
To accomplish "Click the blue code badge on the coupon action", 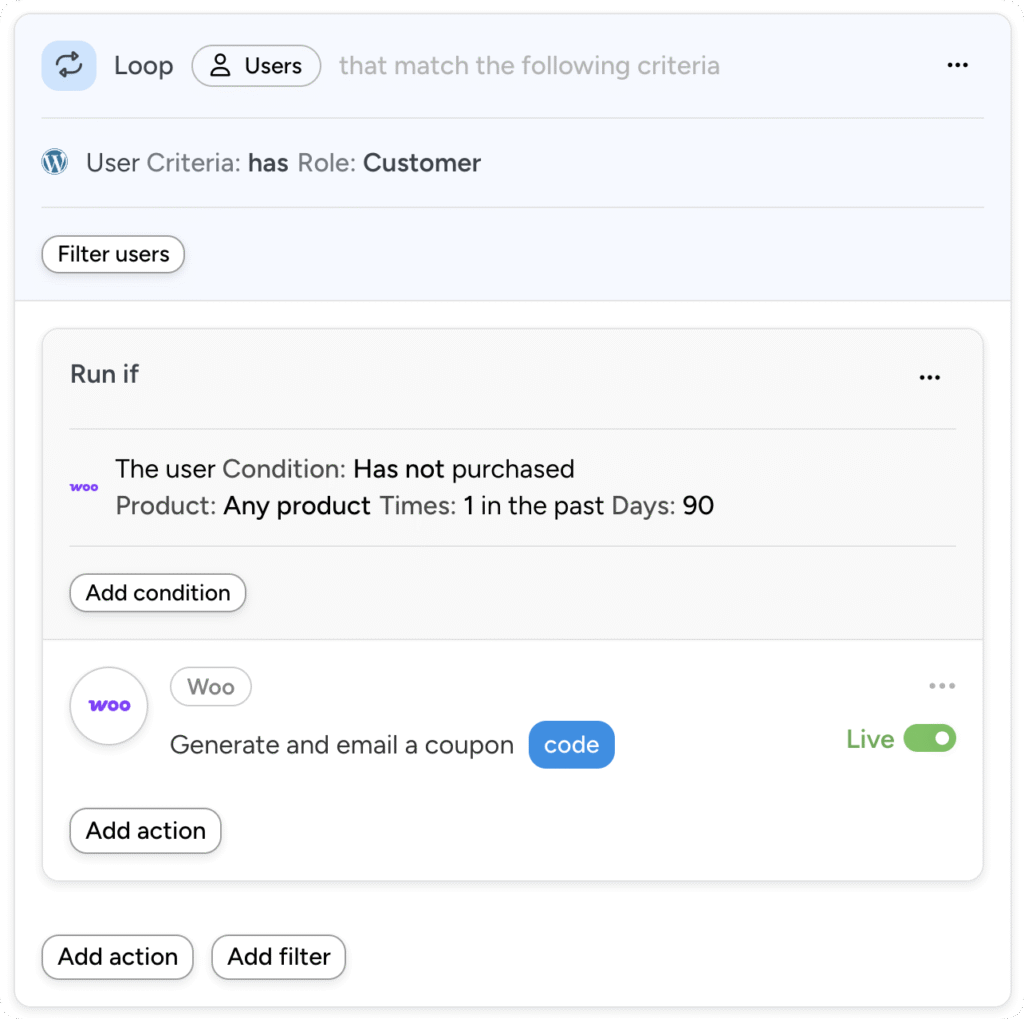I will 571,744.
